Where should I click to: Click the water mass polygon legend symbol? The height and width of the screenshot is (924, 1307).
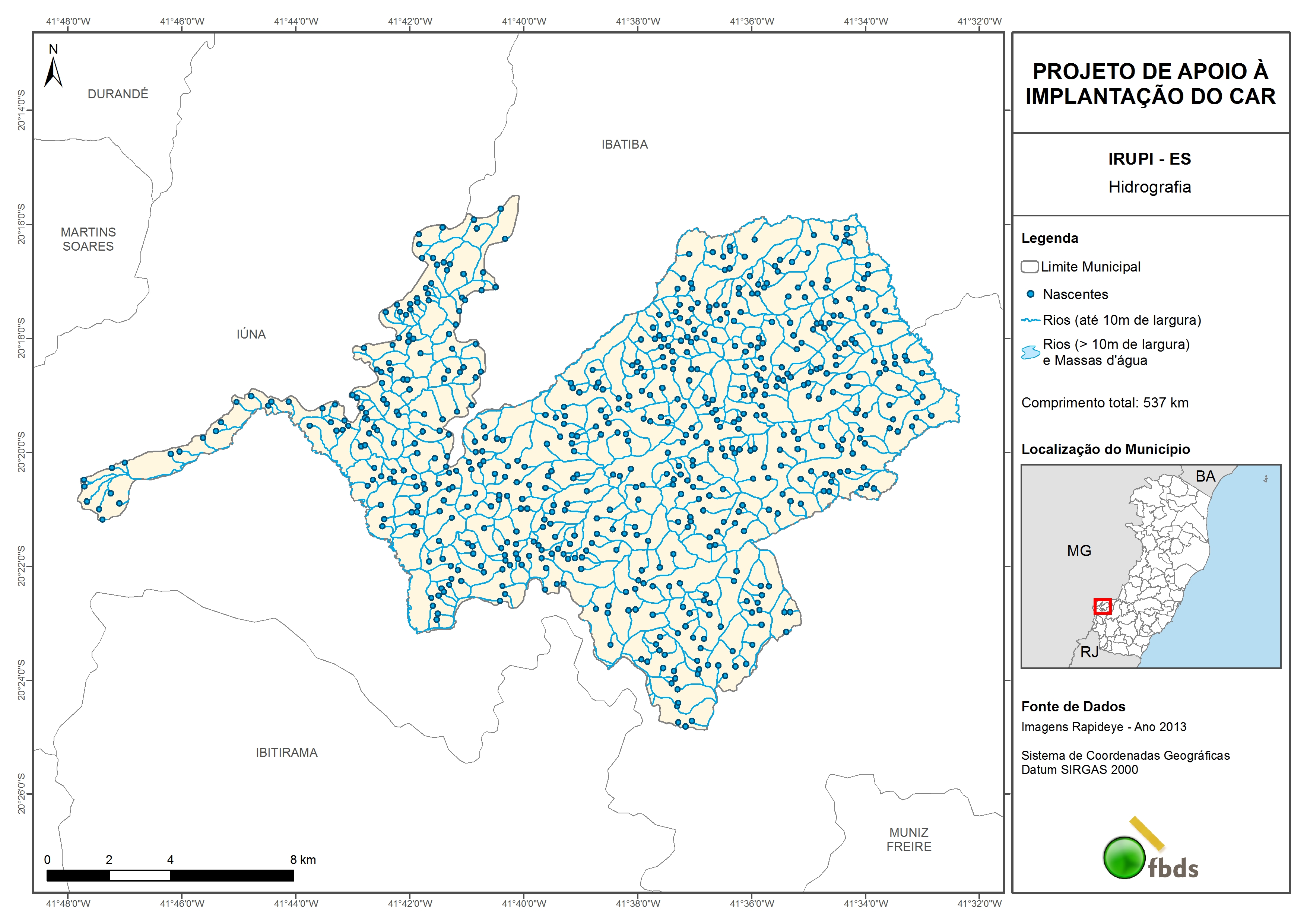click(x=1030, y=352)
